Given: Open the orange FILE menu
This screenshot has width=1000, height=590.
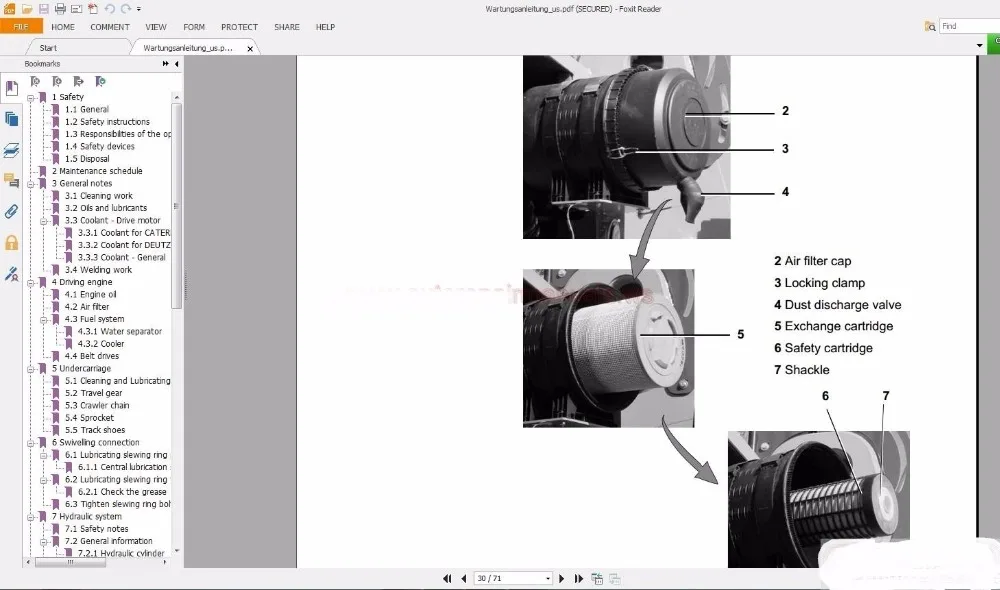Looking at the screenshot, I should [21, 27].
